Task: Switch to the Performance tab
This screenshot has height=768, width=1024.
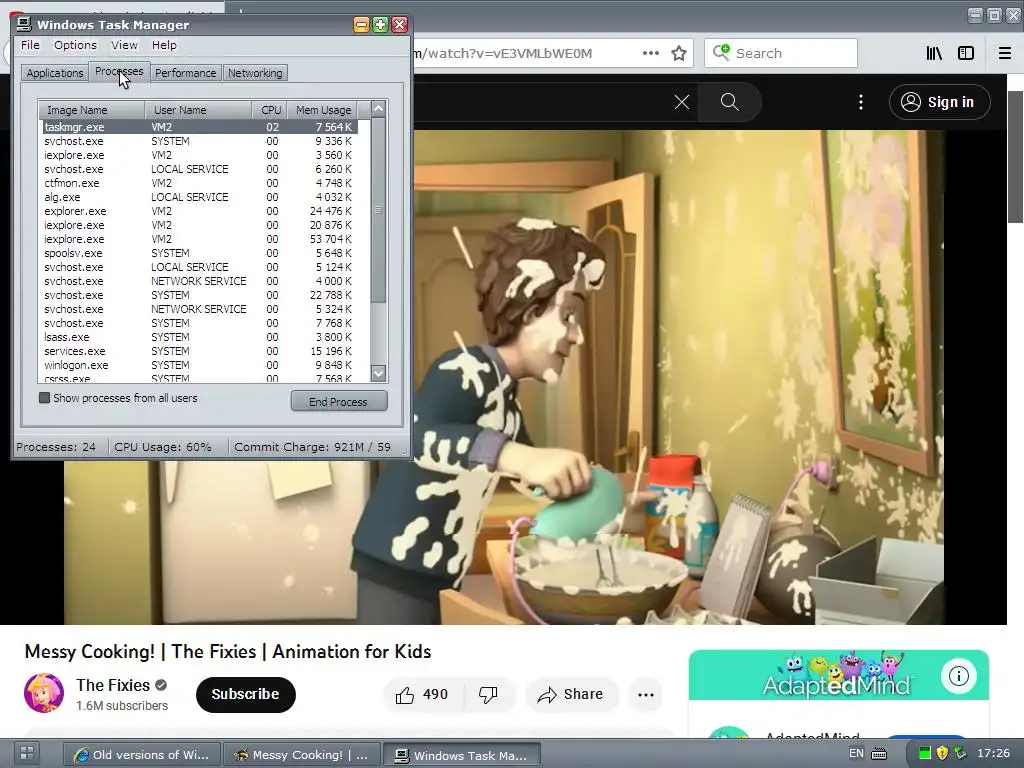Action: tap(185, 73)
